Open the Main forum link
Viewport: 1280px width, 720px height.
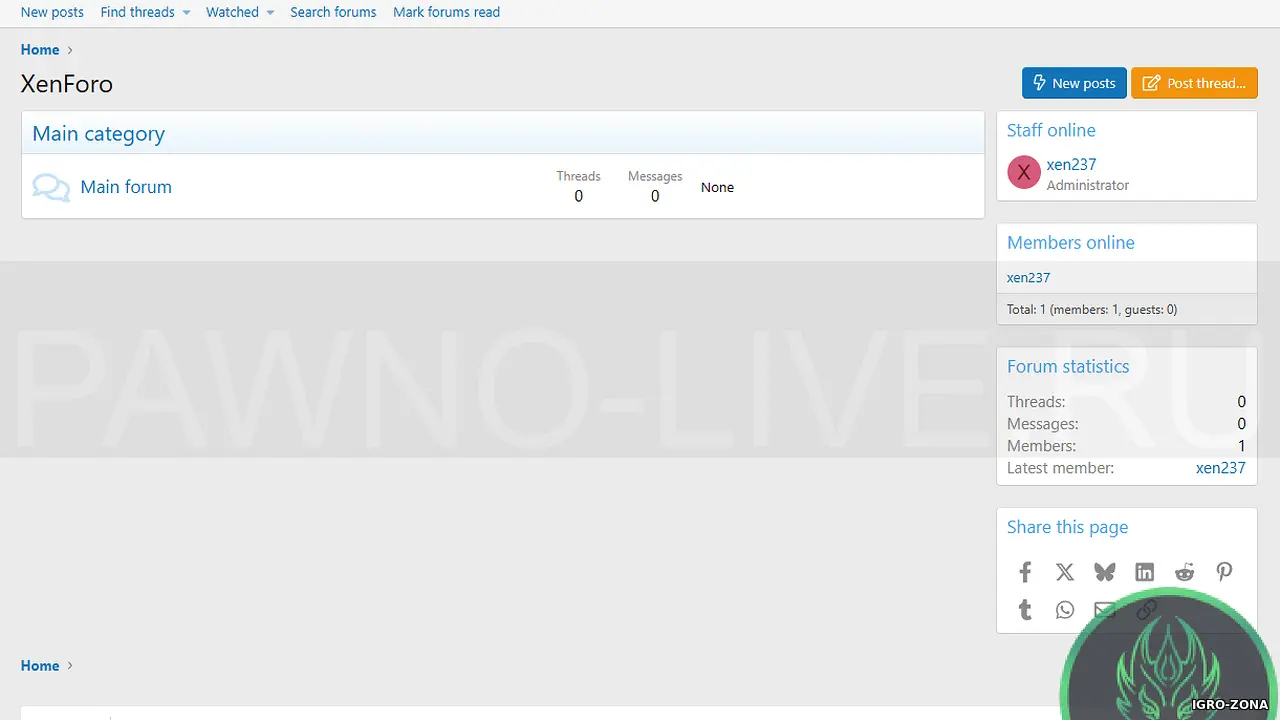126,187
